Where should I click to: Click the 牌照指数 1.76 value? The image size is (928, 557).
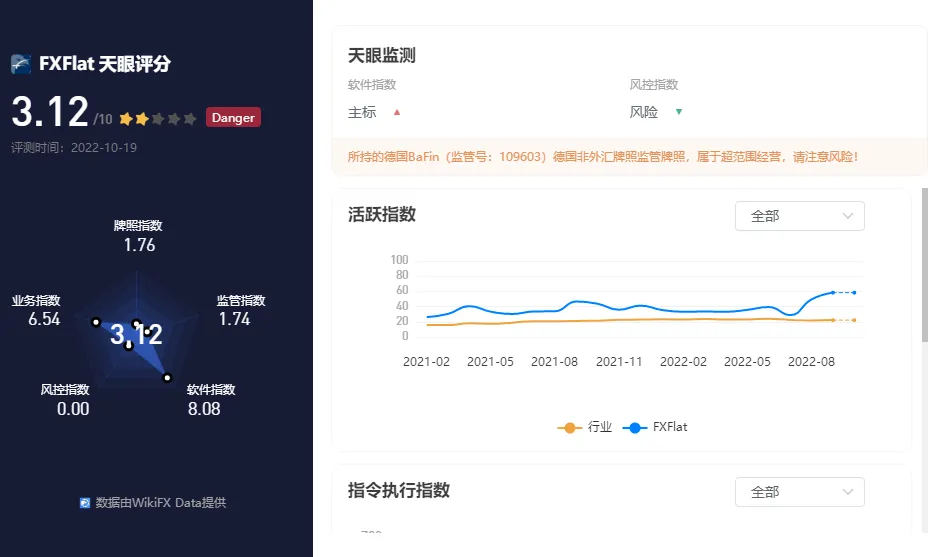pos(139,245)
